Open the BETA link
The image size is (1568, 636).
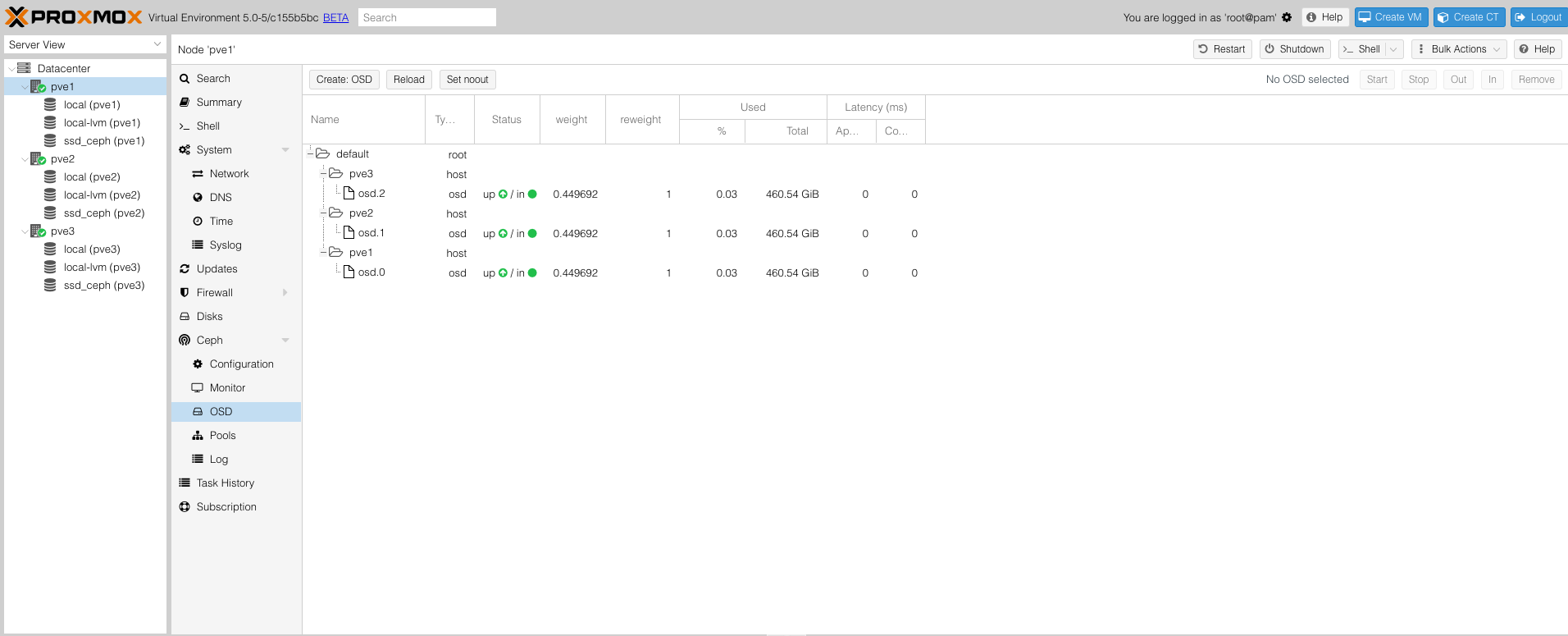tap(335, 17)
